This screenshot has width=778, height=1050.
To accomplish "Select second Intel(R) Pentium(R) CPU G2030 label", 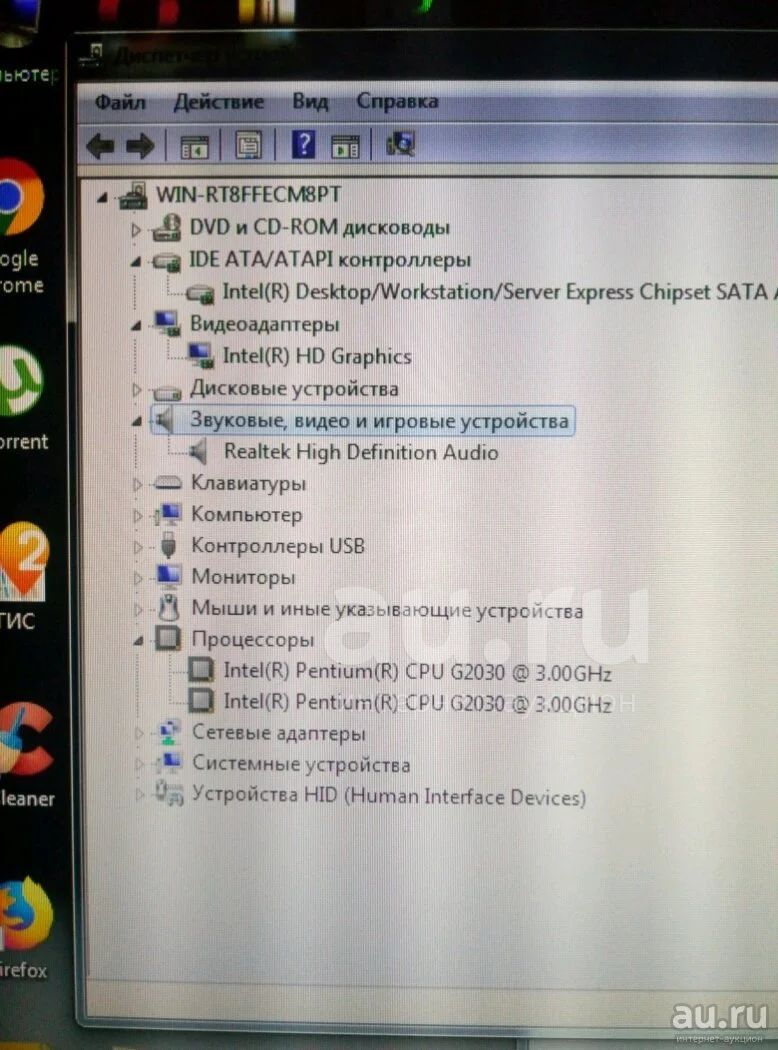I will [418, 702].
